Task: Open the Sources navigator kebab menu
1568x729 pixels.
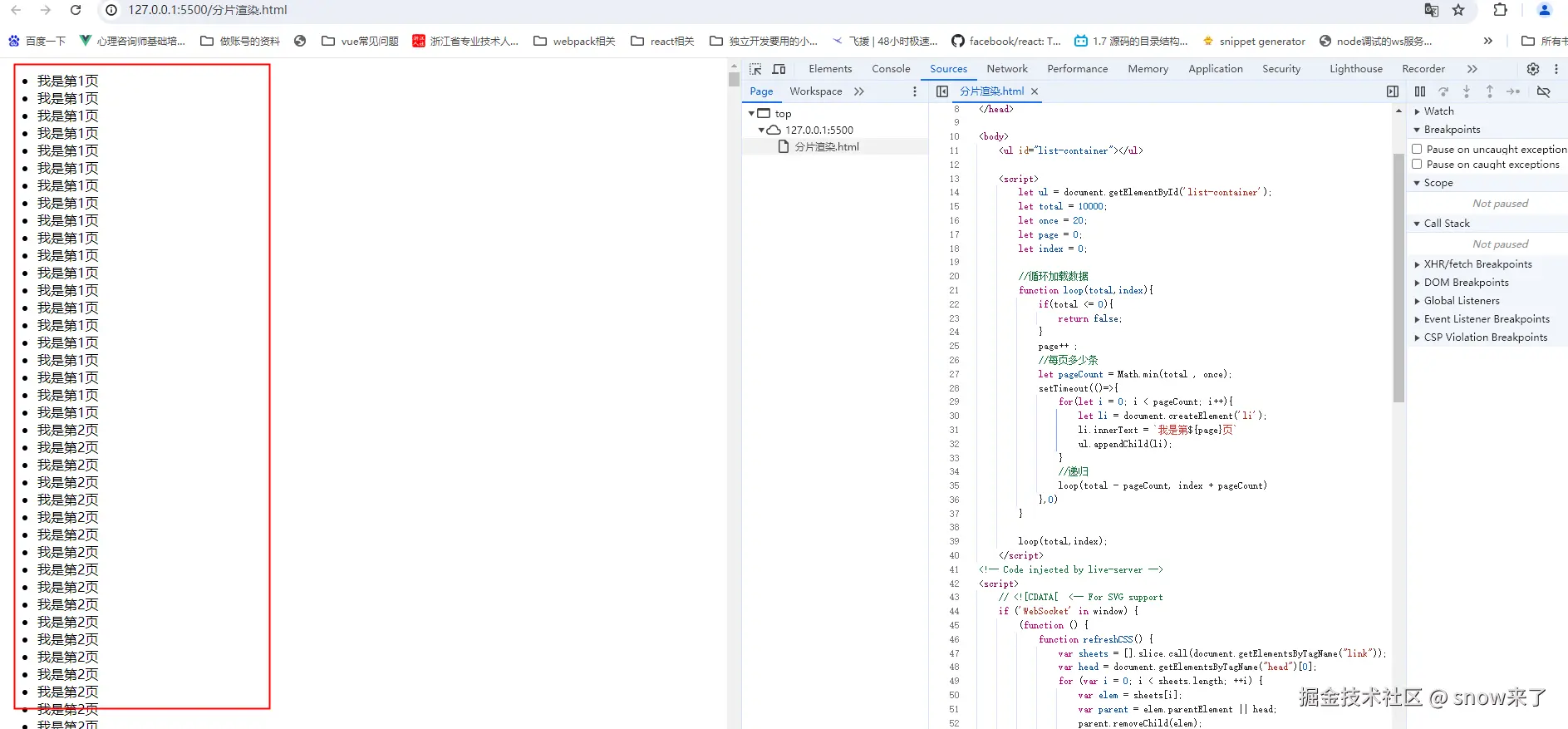Action: click(x=915, y=91)
